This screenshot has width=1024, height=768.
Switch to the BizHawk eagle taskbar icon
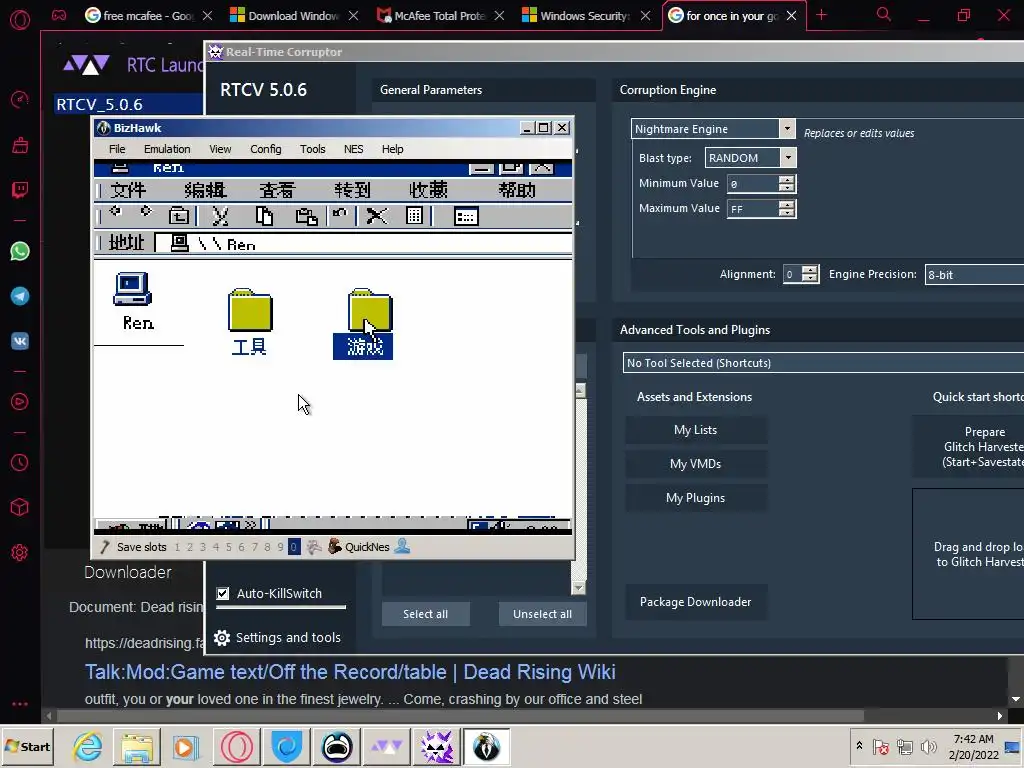(487, 746)
